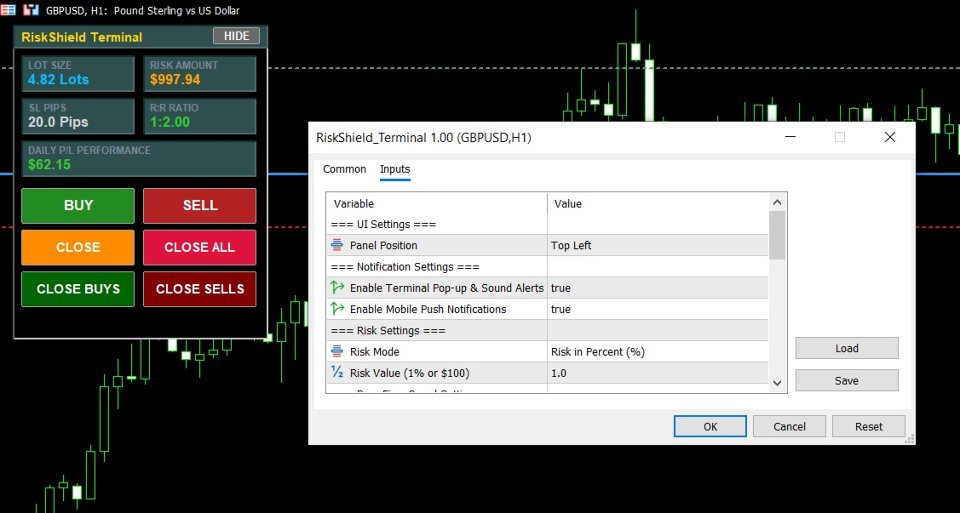Image resolution: width=960 pixels, height=513 pixels.
Task: Click the DAILY P/L PERFORMANCE $62.15 box
Action: pyautogui.click(x=139, y=159)
